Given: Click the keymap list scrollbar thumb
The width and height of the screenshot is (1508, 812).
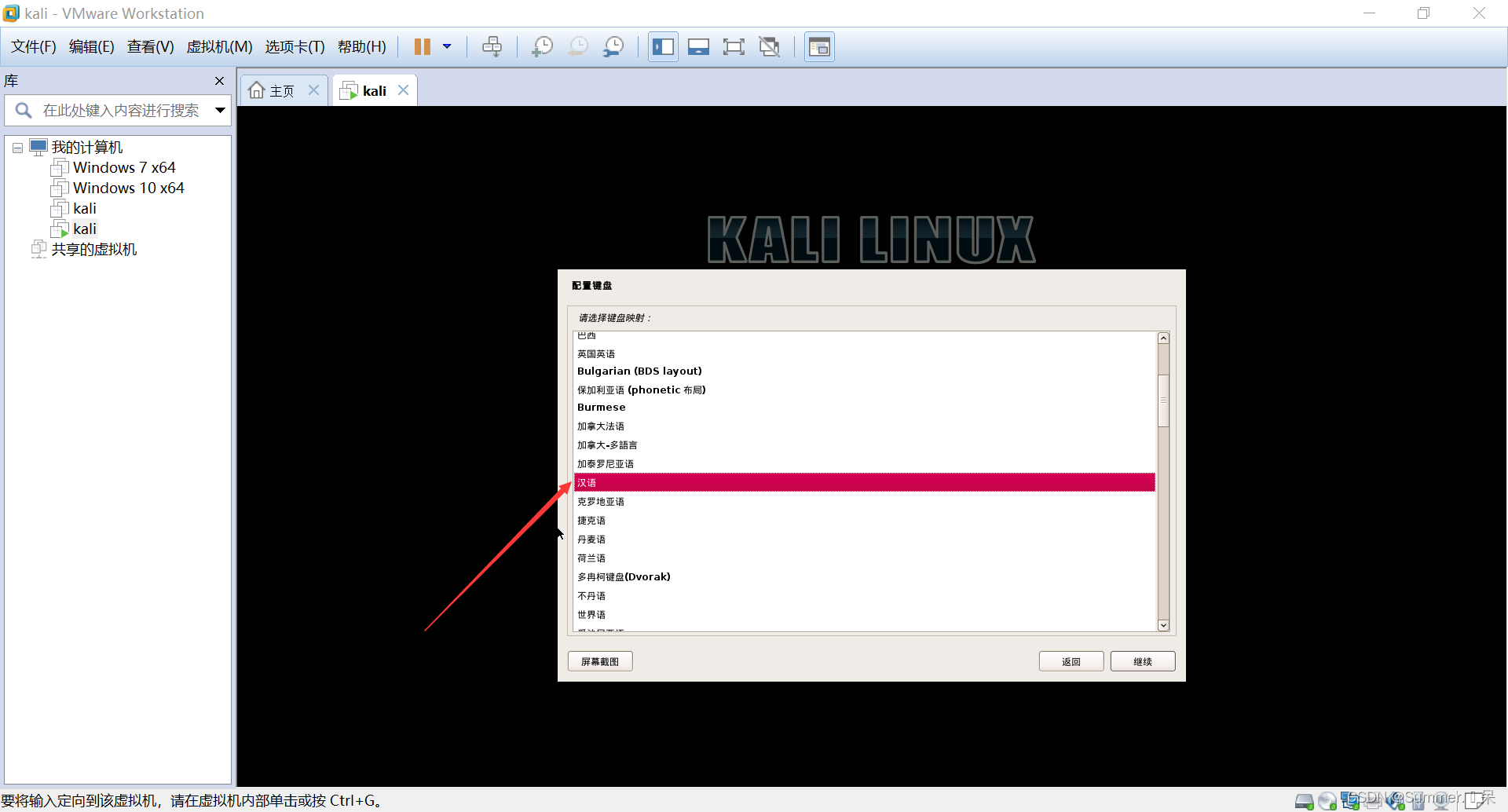Looking at the screenshot, I should coord(1164,401).
